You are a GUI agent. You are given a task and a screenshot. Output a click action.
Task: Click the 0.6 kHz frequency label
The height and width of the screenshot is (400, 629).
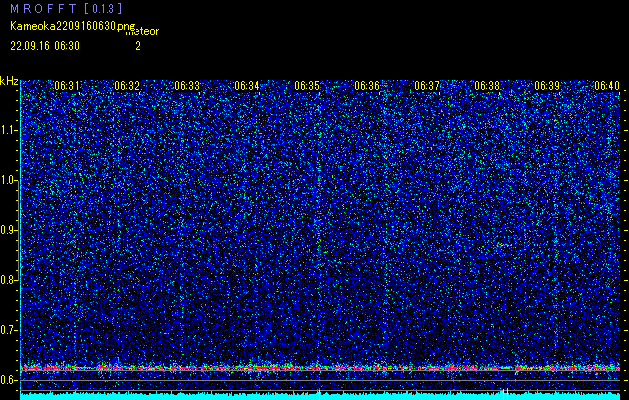(9, 380)
